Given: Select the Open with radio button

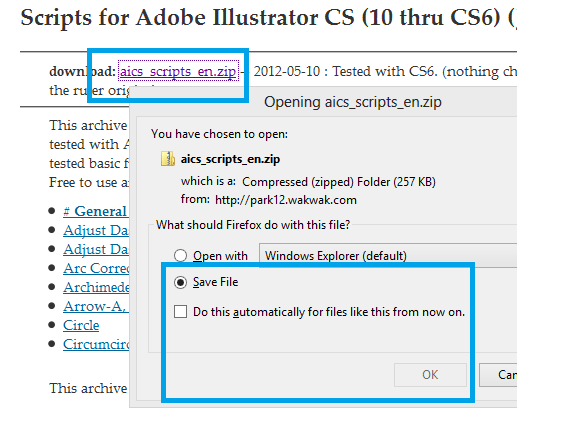Looking at the screenshot, I should [x=180, y=255].
